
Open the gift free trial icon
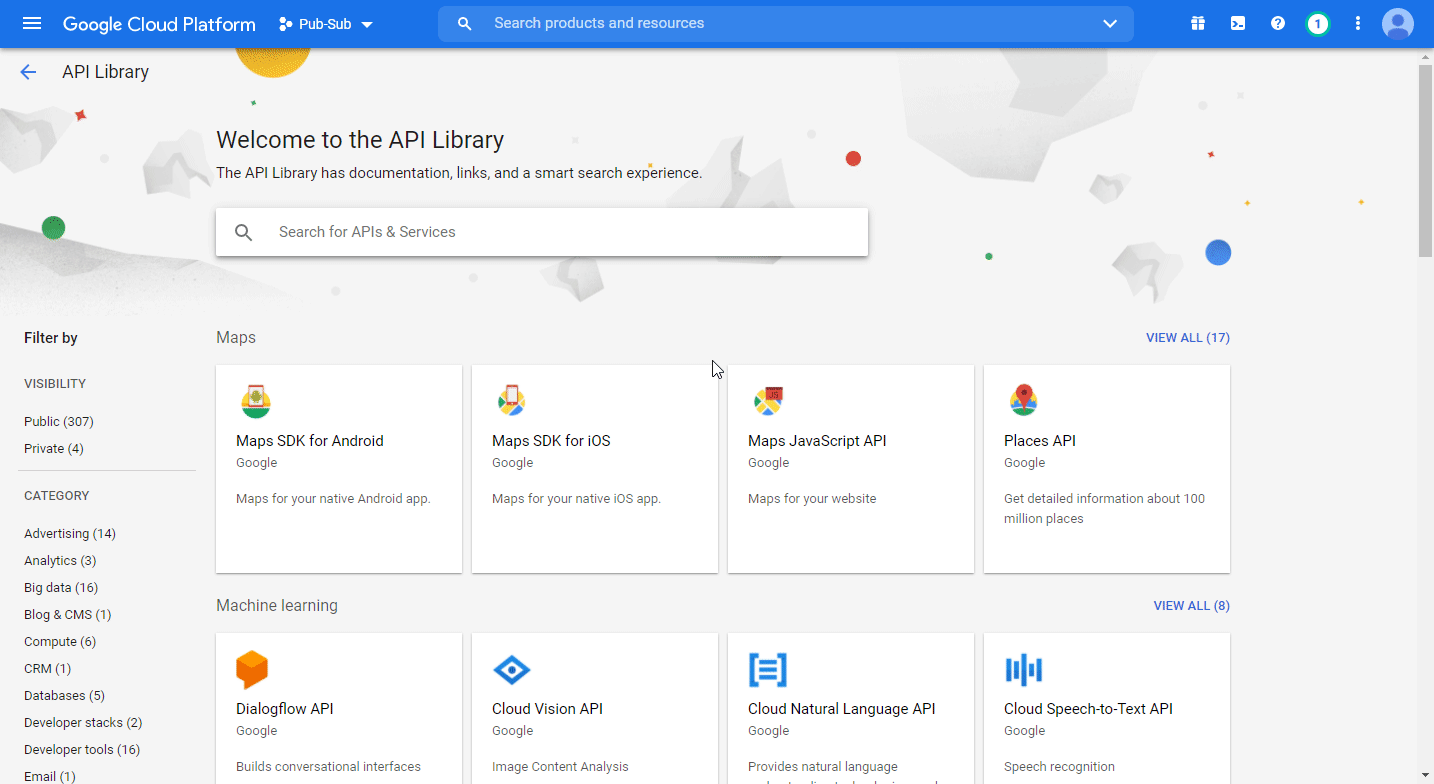click(1198, 23)
